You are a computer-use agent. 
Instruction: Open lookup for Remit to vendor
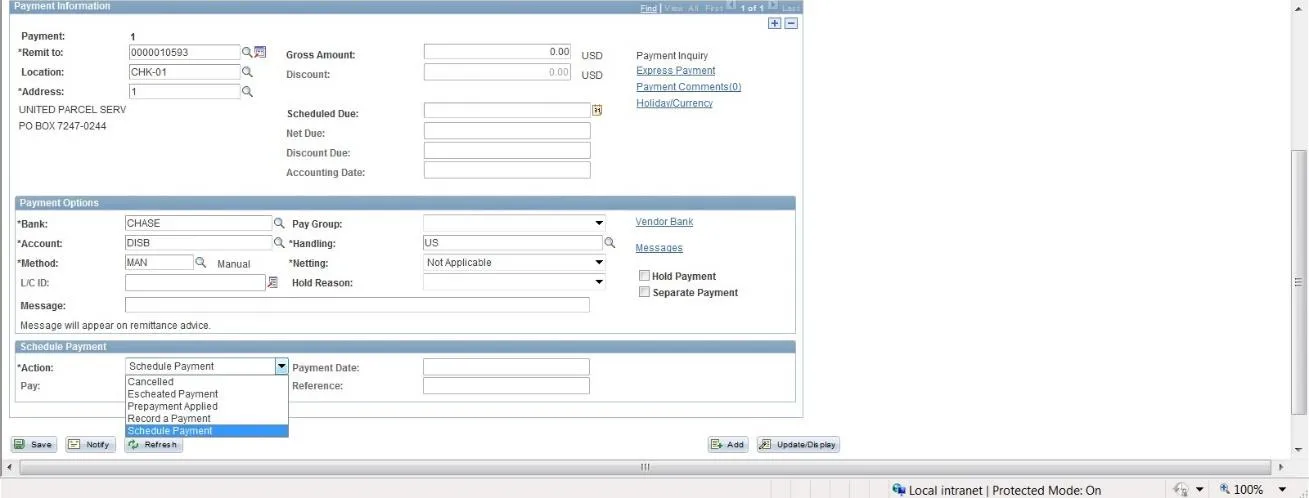coord(247,52)
